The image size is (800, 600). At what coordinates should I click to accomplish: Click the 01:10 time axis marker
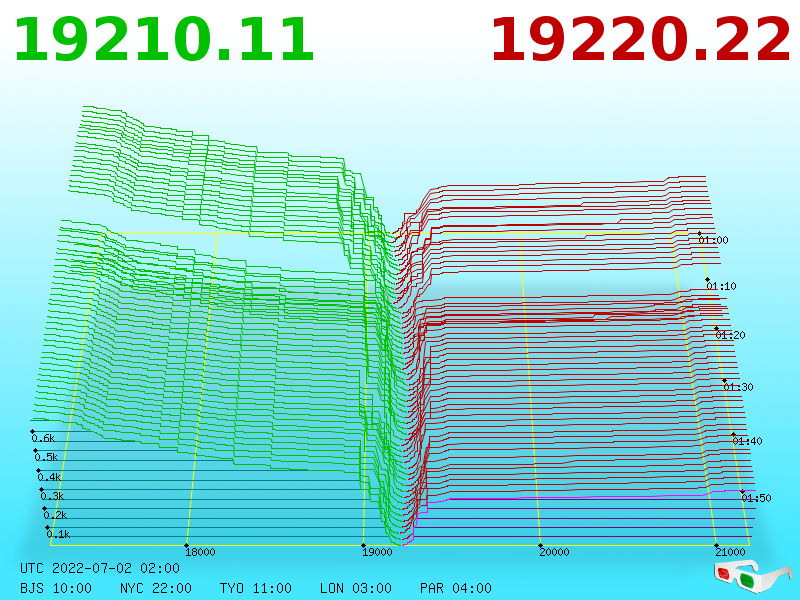[x=721, y=286]
